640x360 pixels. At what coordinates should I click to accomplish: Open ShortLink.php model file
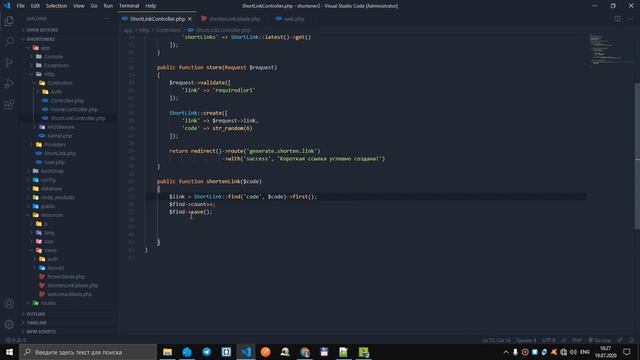point(60,153)
